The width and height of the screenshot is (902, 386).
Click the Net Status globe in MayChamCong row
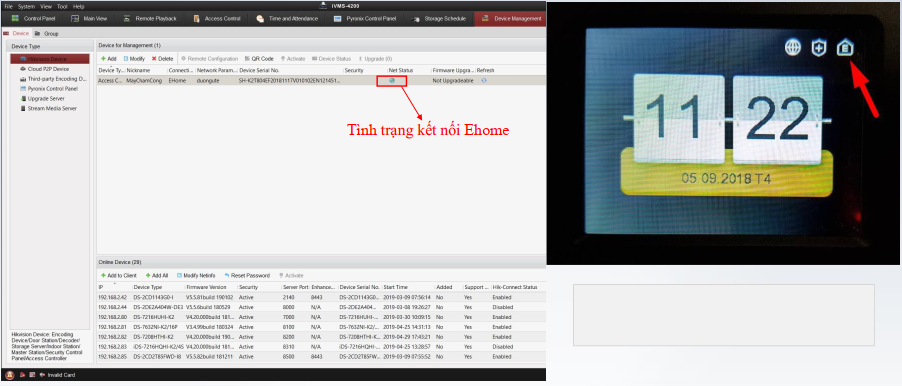392,81
